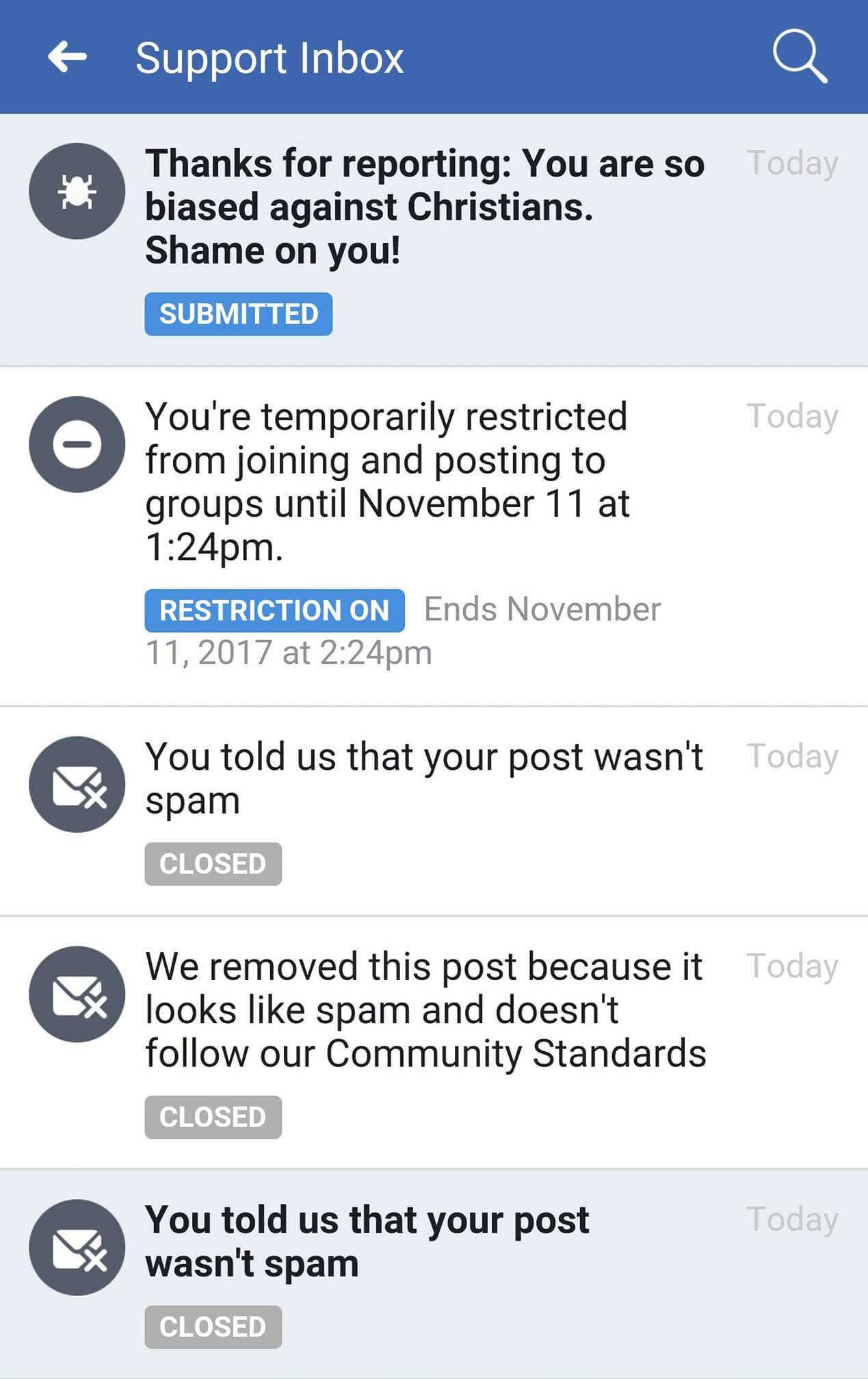Tap CLOSED badge under removed post message

coord(213,1117)
